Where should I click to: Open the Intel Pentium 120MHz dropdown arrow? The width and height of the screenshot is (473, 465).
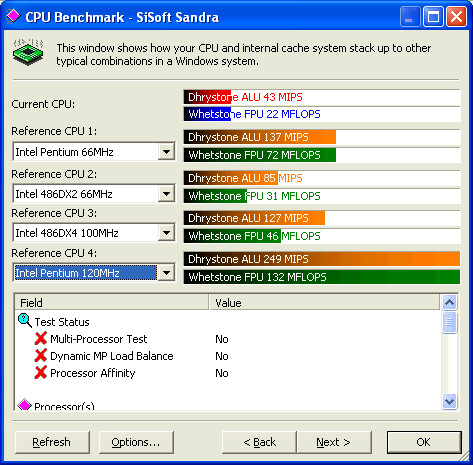[166, 273]
